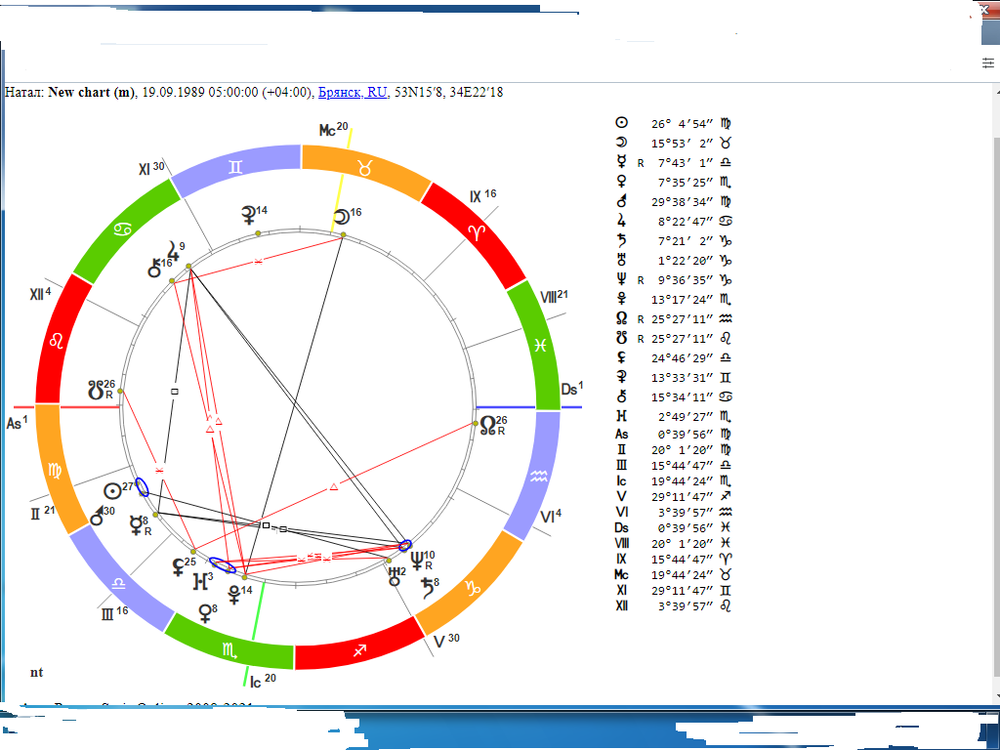Select the Venus glyph inside the chart wheel
This screenshot has height=750, width=1000.
[x=205, y=614]
